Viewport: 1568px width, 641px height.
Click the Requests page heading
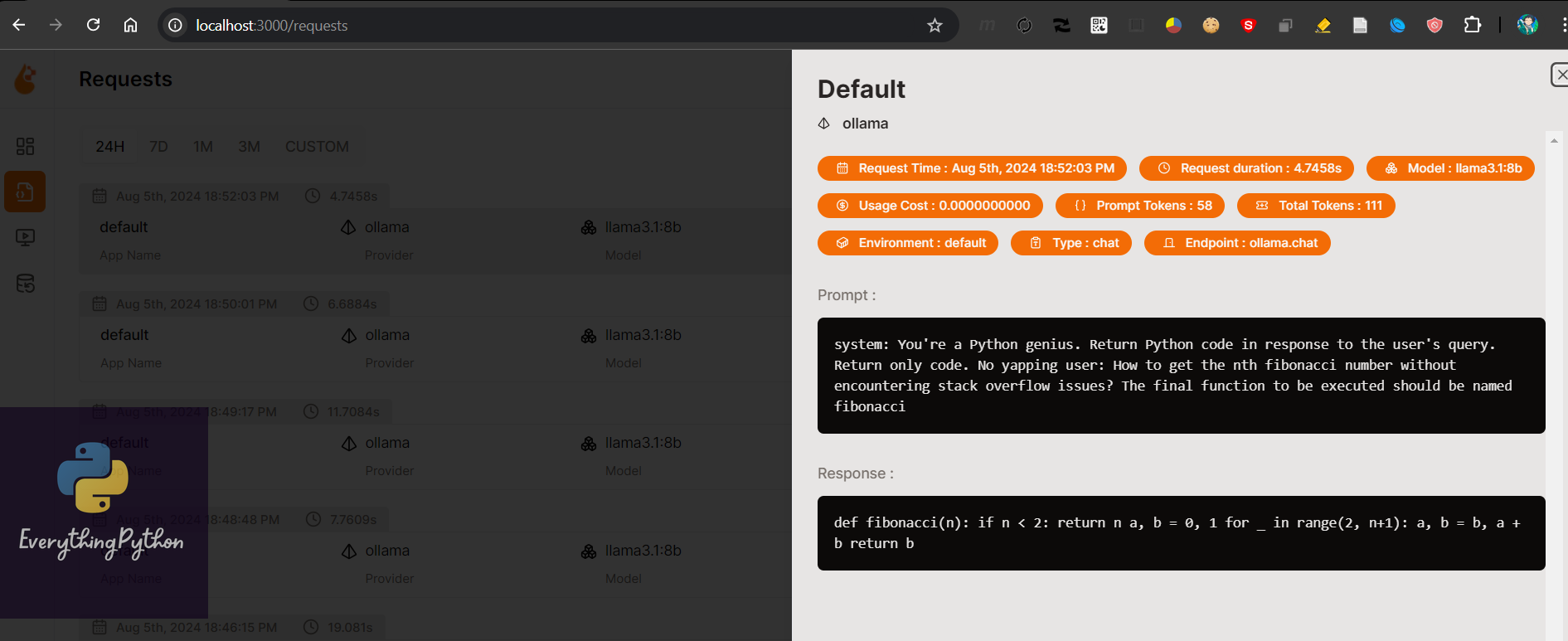pos(125,80)
